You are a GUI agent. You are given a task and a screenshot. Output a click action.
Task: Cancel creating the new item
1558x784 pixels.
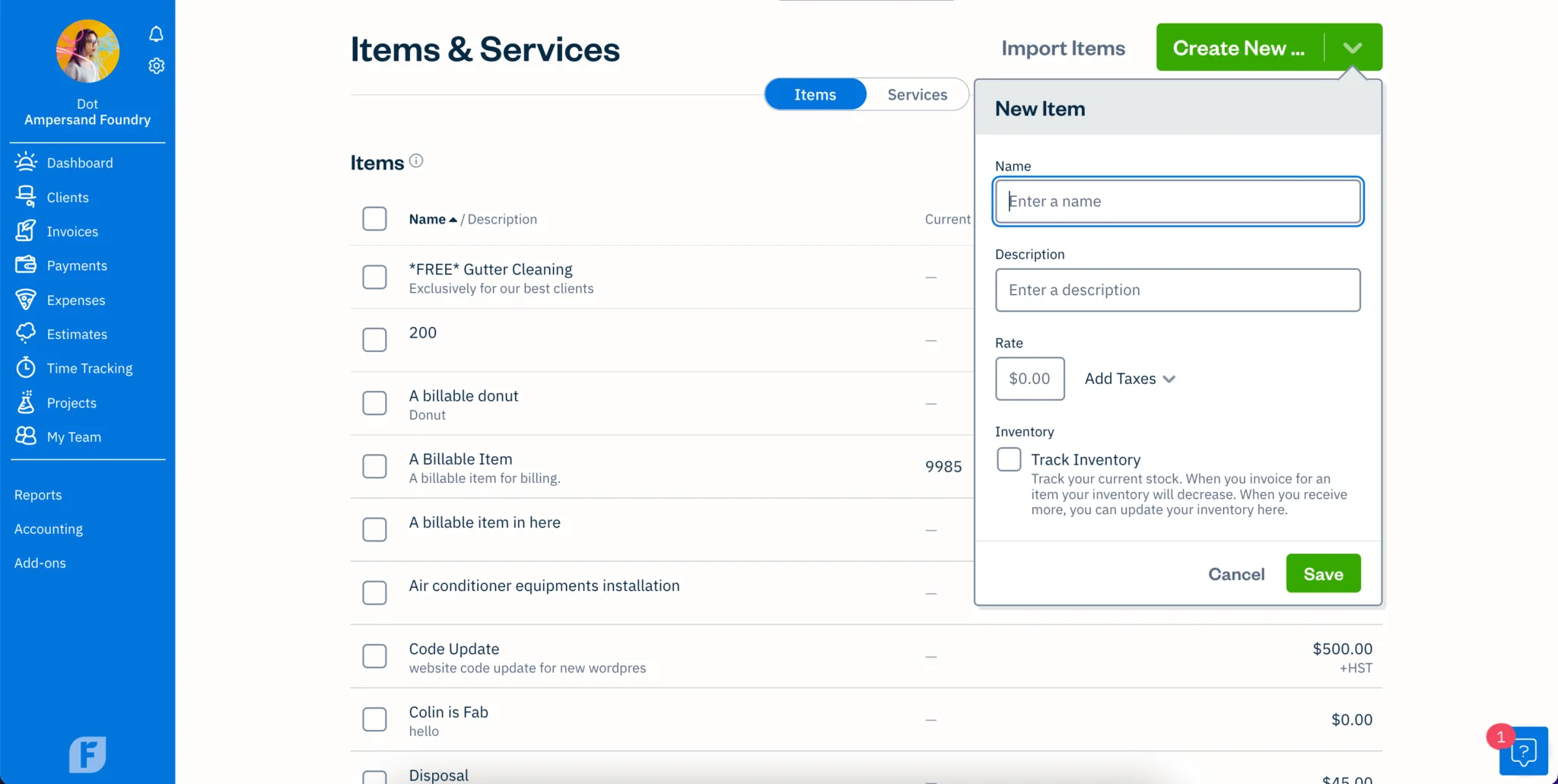pyautogui.click(x=1235, y=573)
